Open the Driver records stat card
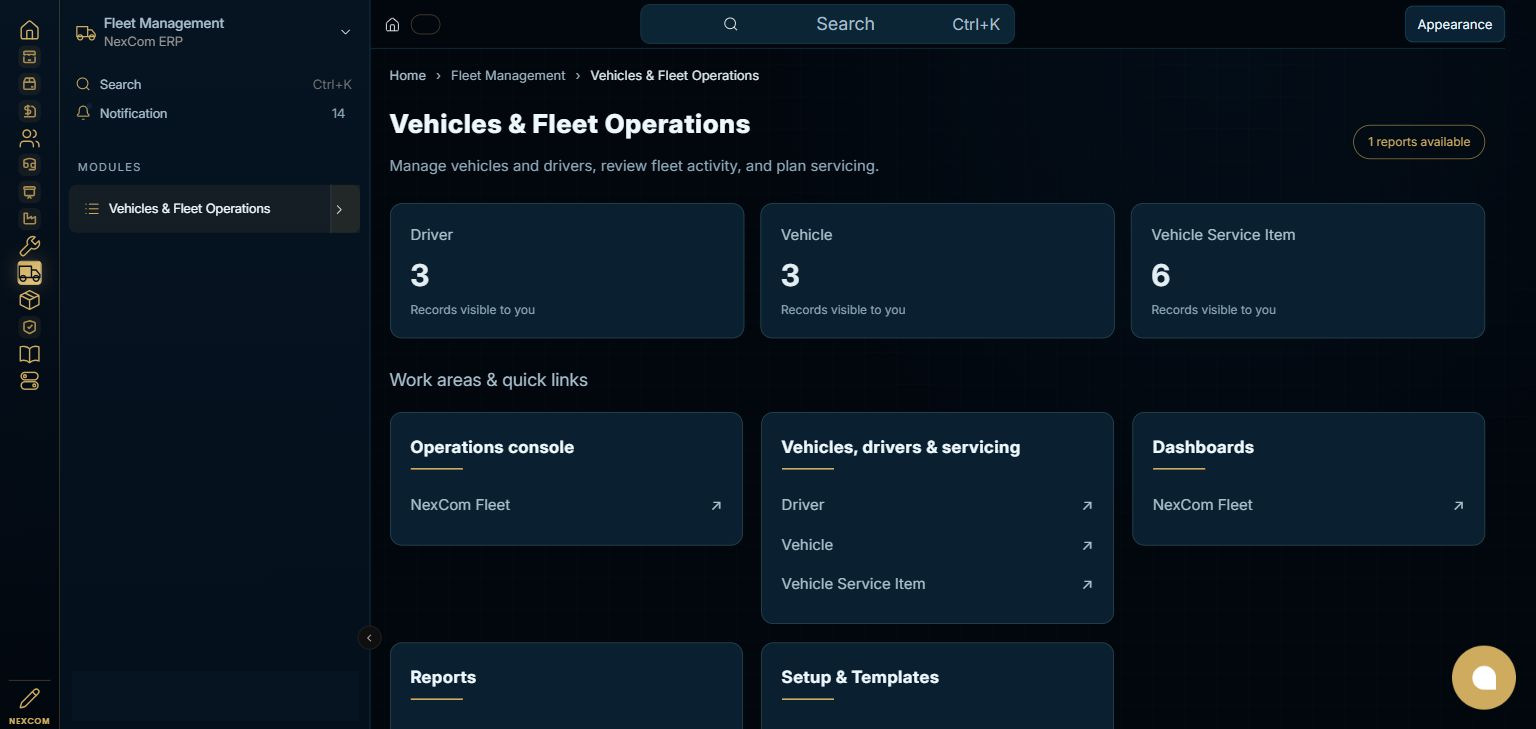Screen dimensions: 1536x729 coord(567,271)
